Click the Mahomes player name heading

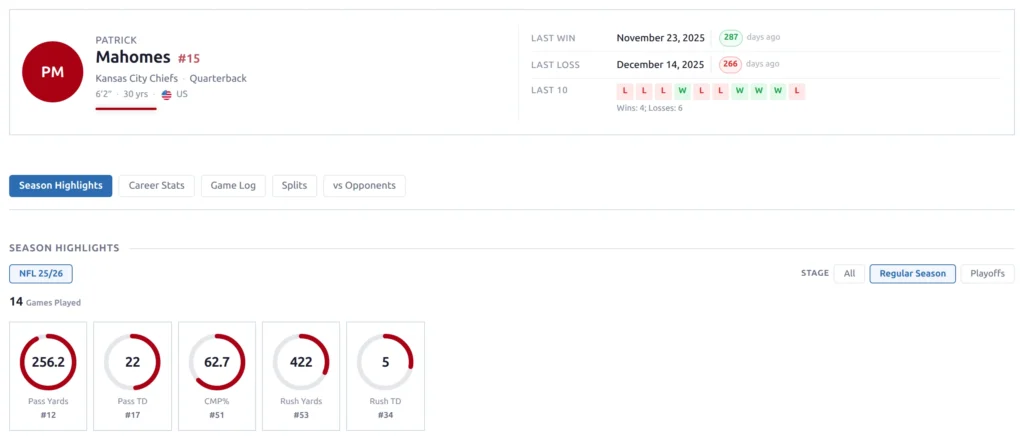coord(133,57)
